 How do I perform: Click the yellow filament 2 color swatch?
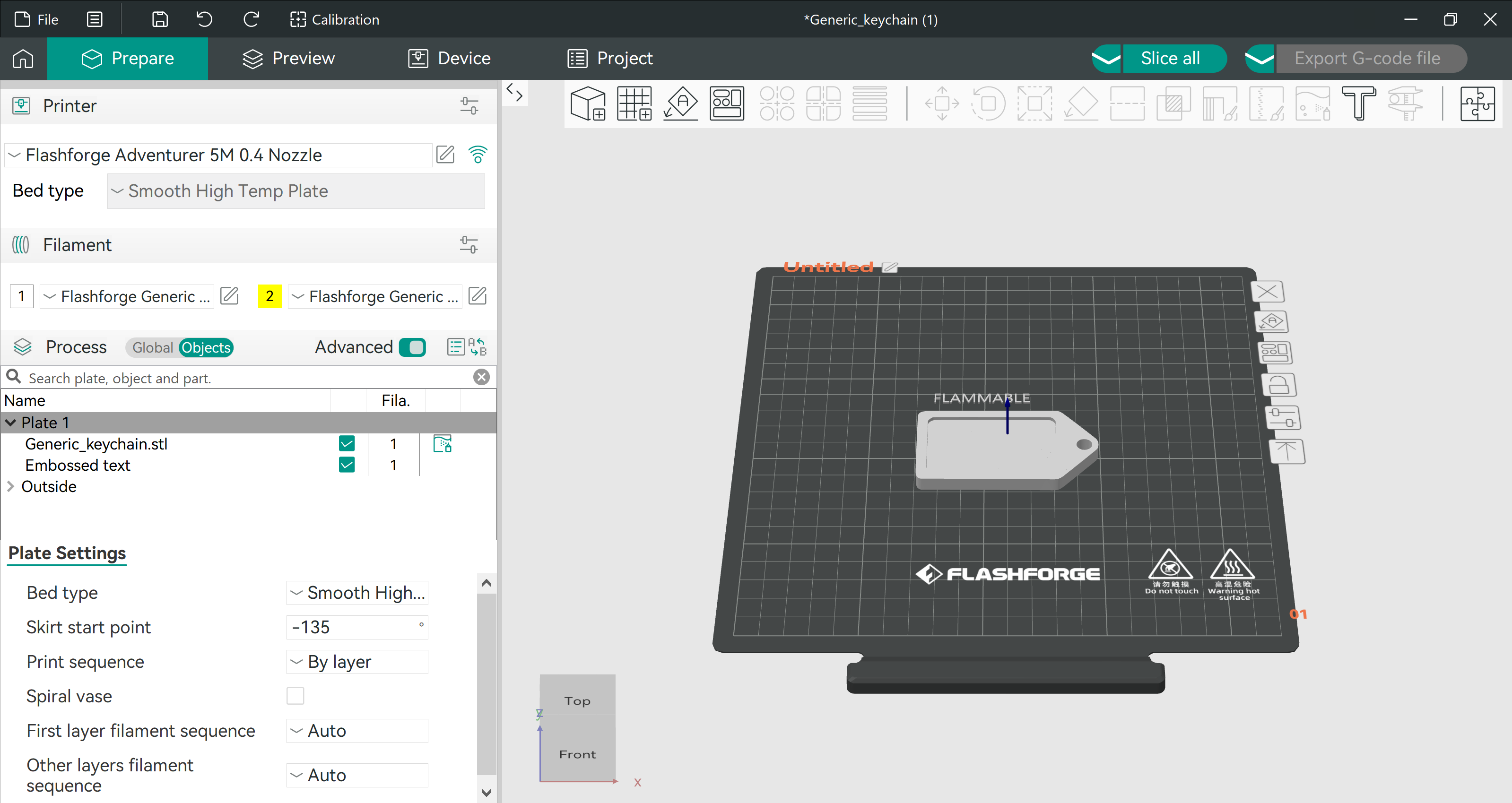tap(269, 295)
